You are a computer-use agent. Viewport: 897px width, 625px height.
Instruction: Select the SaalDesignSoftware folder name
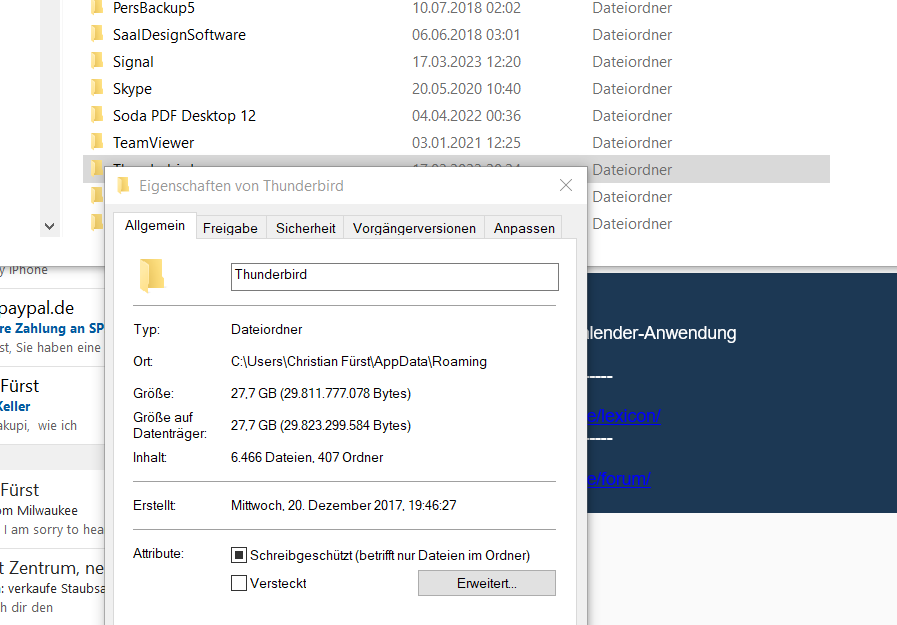179,35
